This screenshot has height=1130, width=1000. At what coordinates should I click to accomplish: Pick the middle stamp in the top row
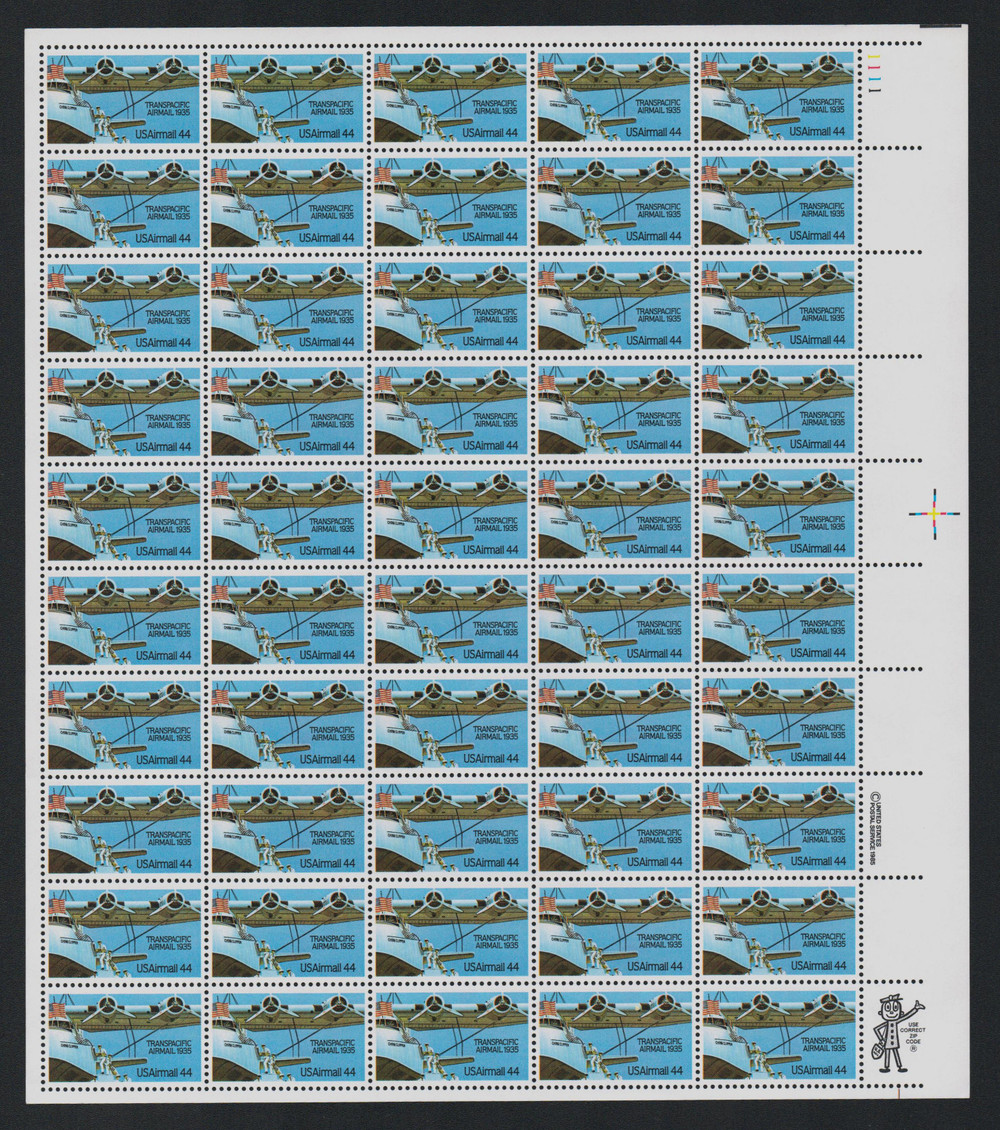pyautogui.click(x=450, y=96)
